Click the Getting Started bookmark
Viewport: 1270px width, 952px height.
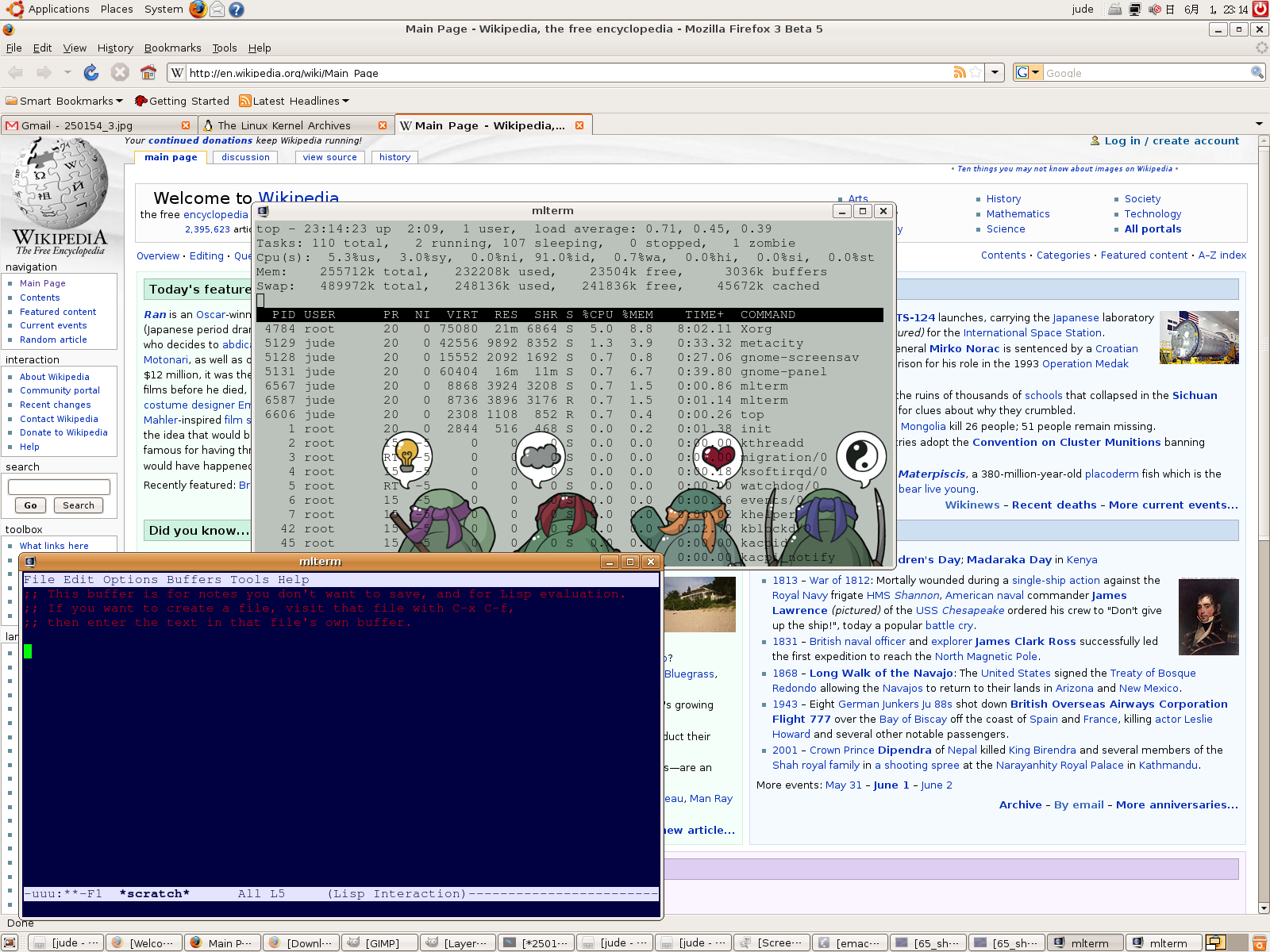pos(182,101)
